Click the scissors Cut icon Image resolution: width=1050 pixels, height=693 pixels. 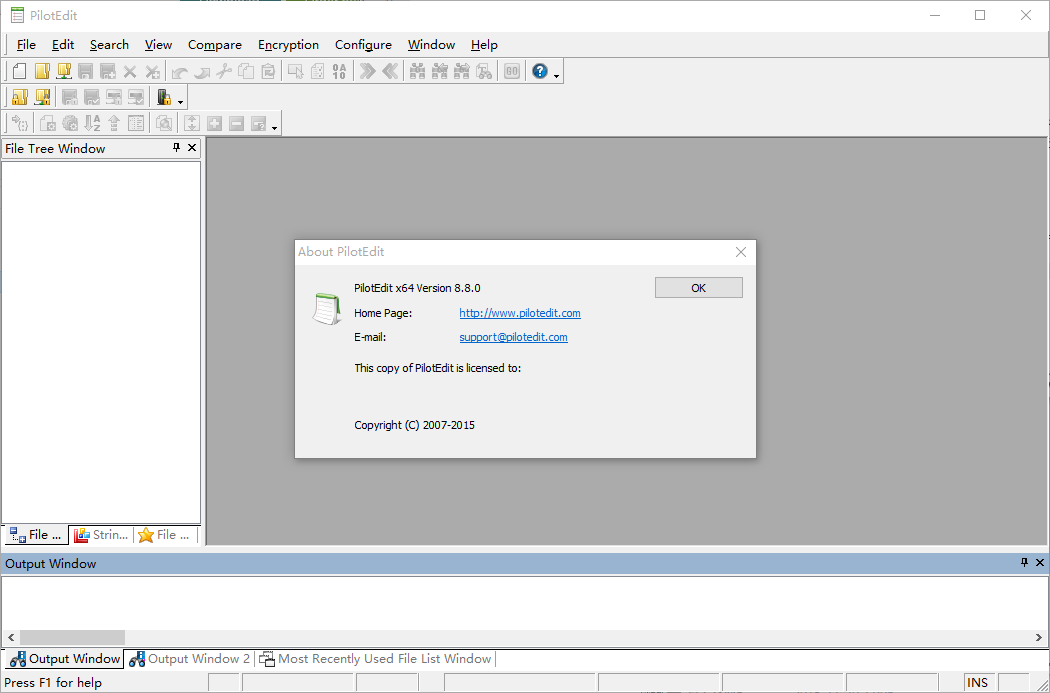pos(224,71)
